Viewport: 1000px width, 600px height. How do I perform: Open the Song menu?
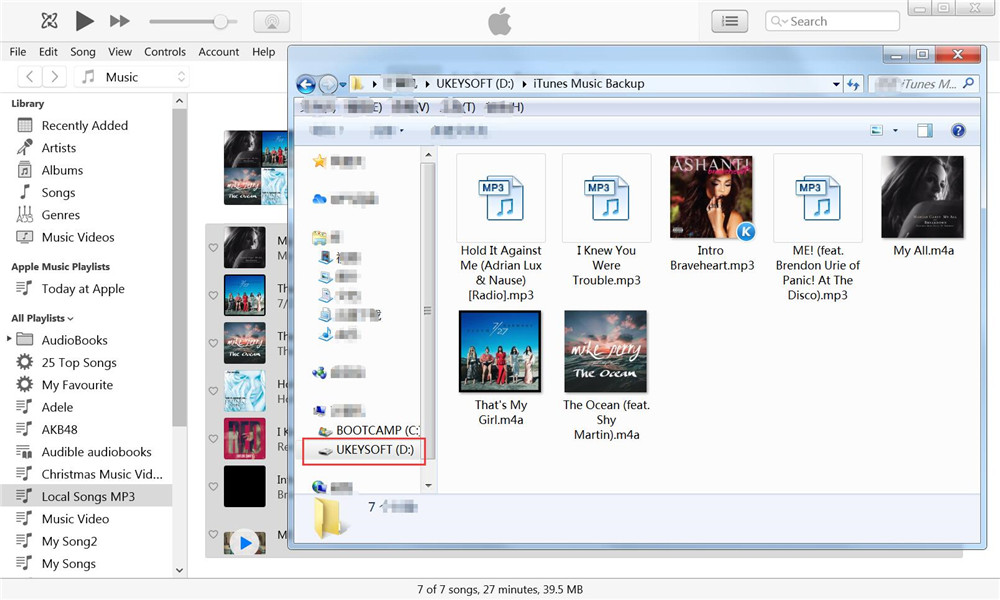pos(82,52)
